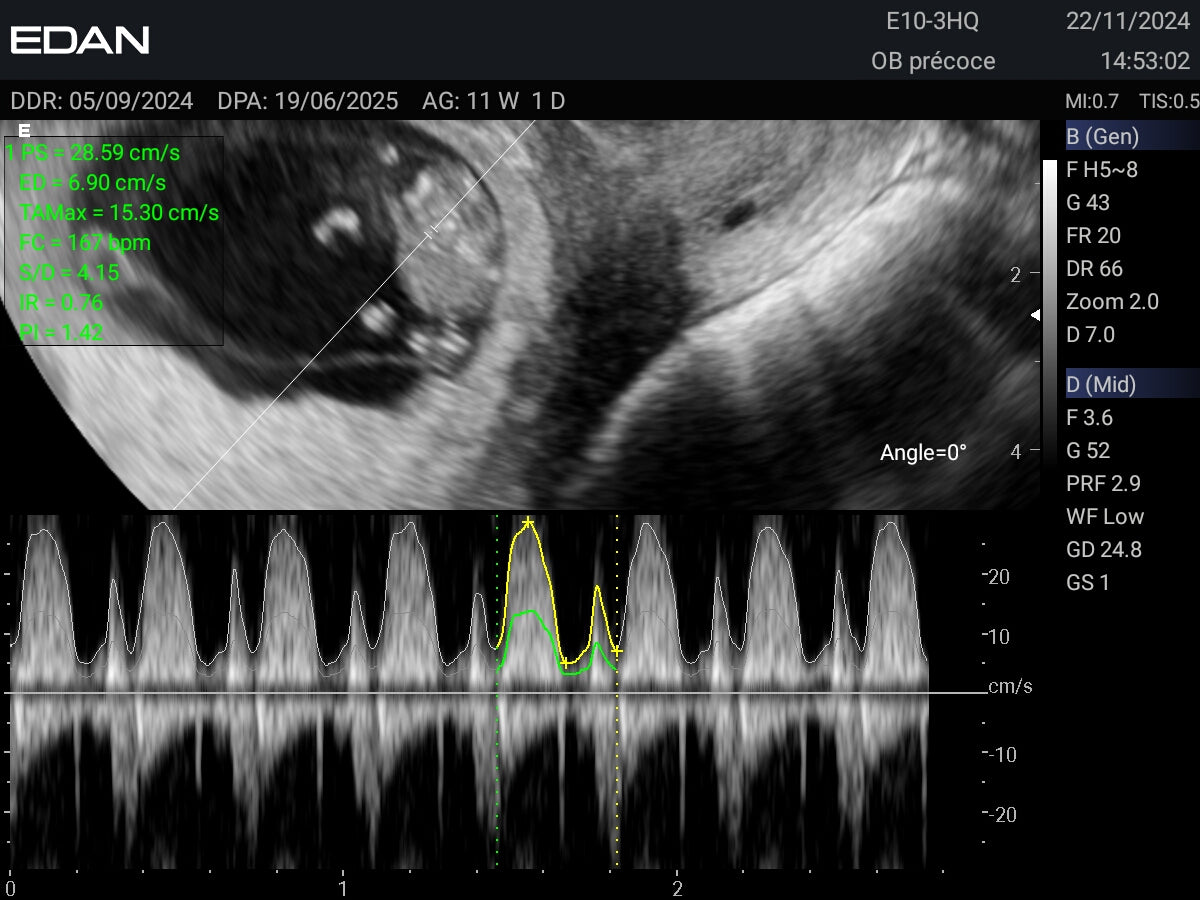
Task: Click the PI = 1.42 result
Action: point(61,332)
